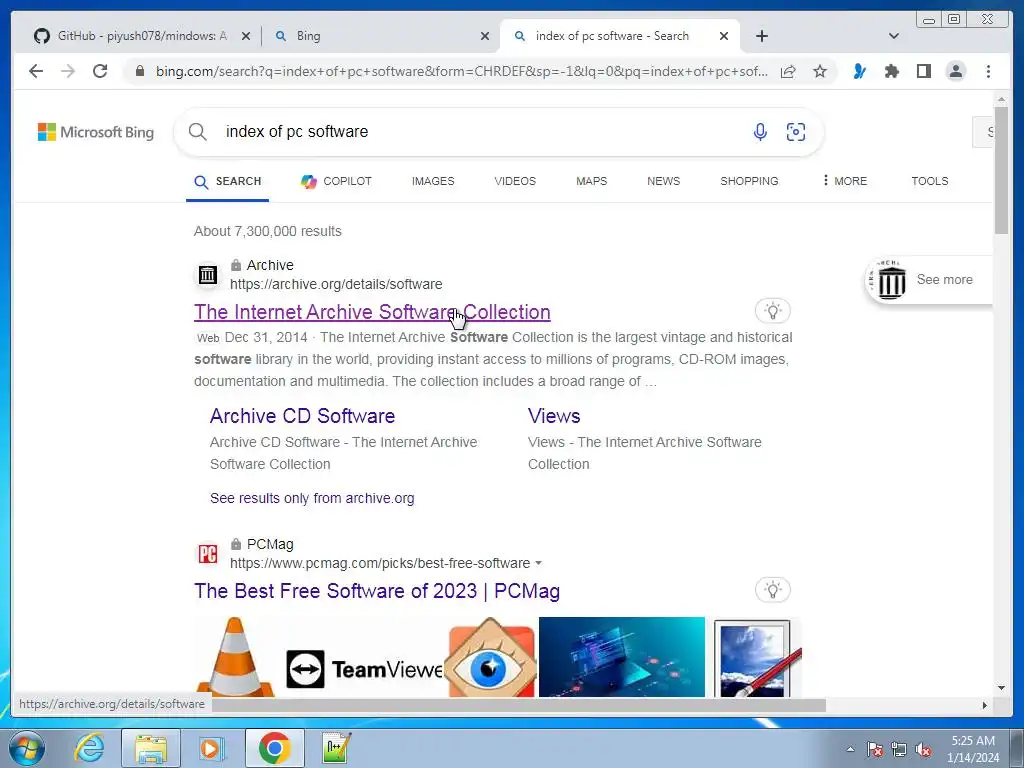Screen dimensions: 1024x768
Task: Click the Microsoft Bing logo
Action: click(x=96, y=132)
